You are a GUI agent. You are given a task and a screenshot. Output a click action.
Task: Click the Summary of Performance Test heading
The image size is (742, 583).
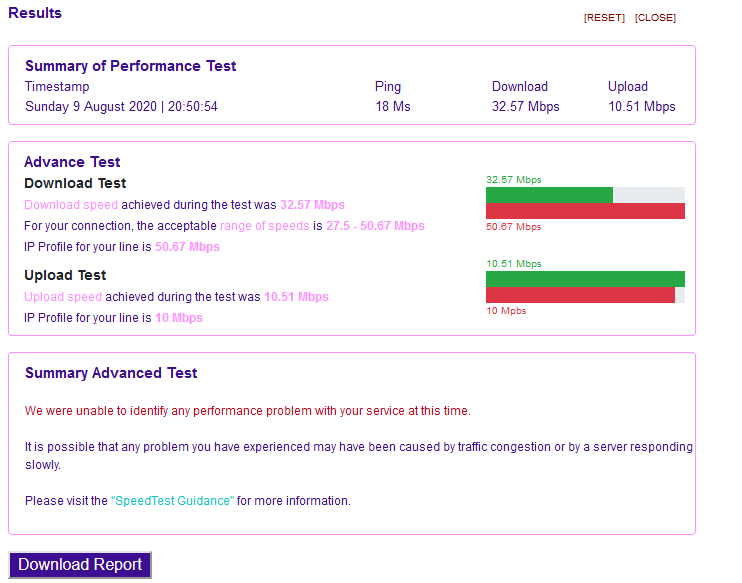(131, 66)
